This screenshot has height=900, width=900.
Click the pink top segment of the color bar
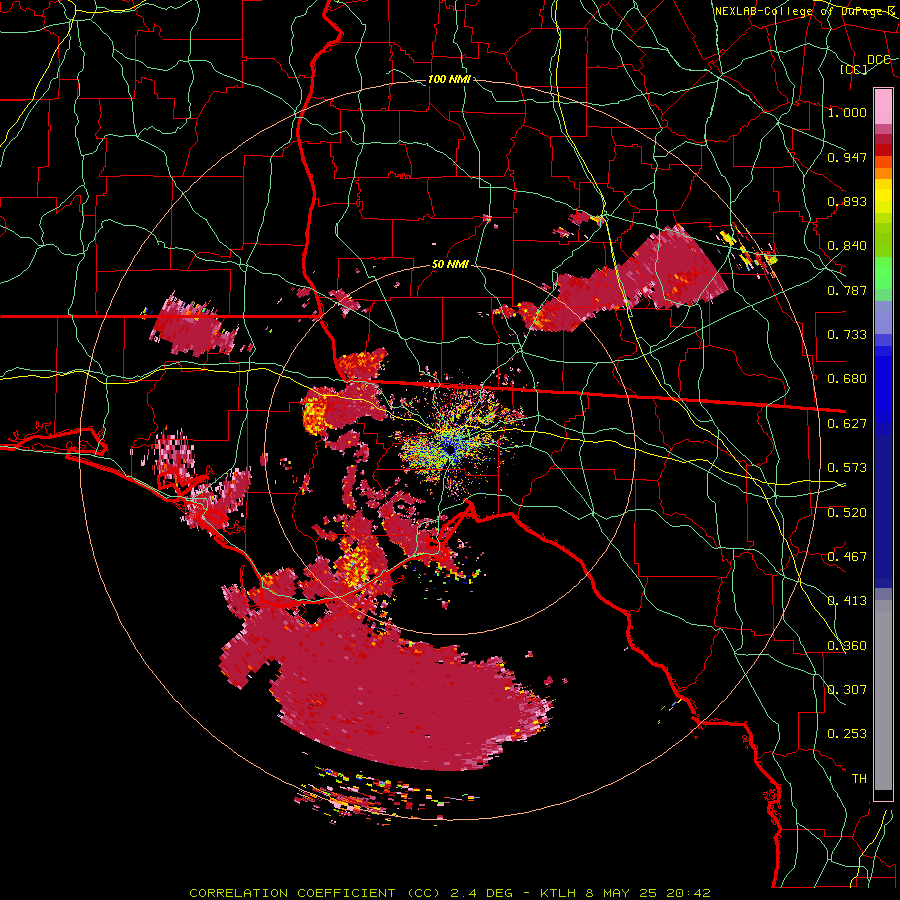883,107
